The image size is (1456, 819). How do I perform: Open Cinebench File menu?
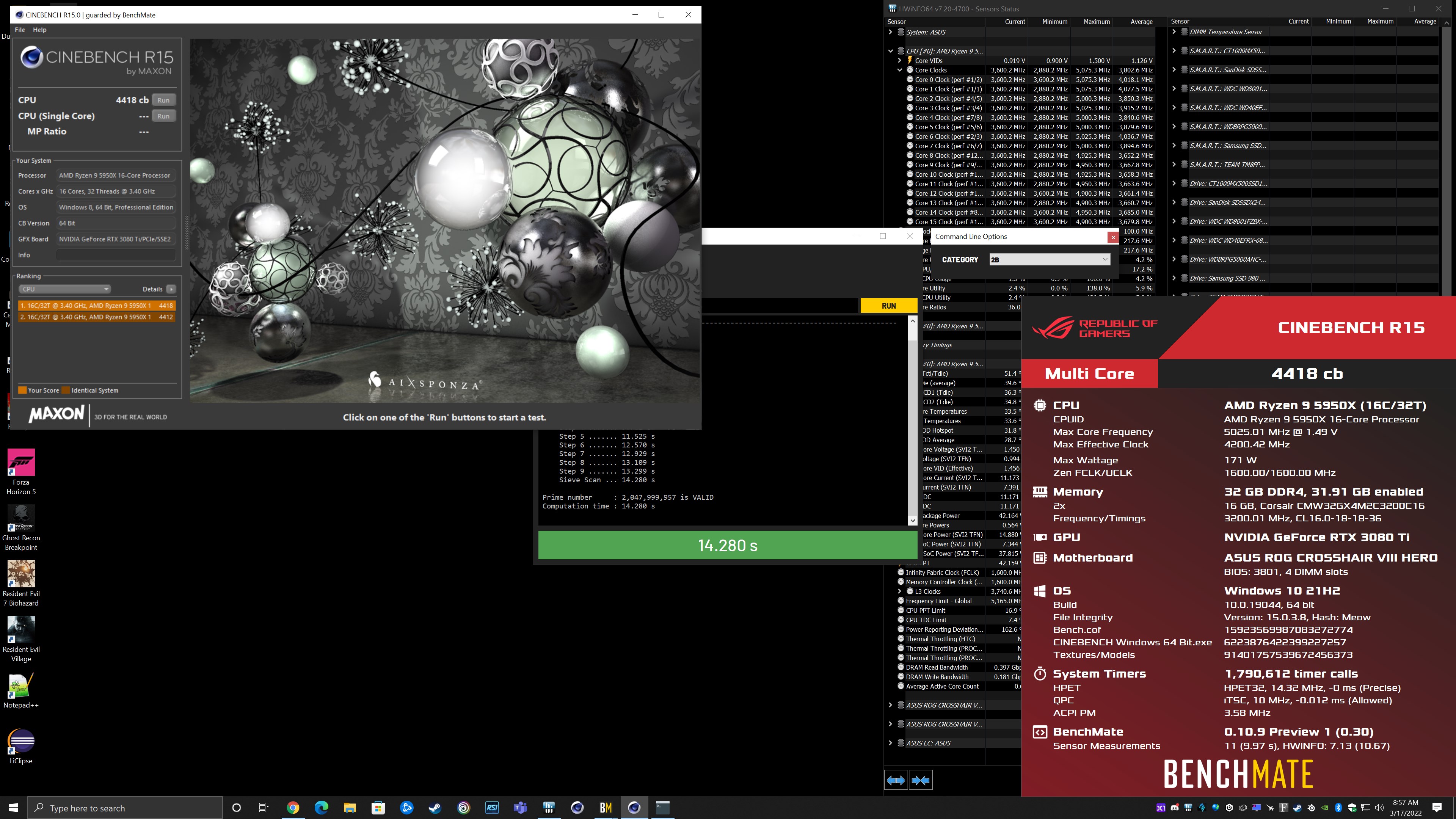pos(20,30)
